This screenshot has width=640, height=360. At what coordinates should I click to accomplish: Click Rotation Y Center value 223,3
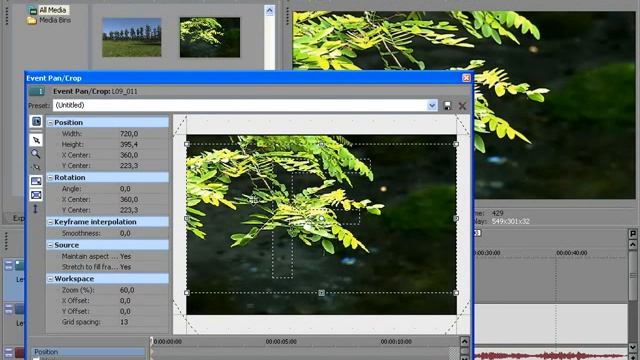click(129, 210)
